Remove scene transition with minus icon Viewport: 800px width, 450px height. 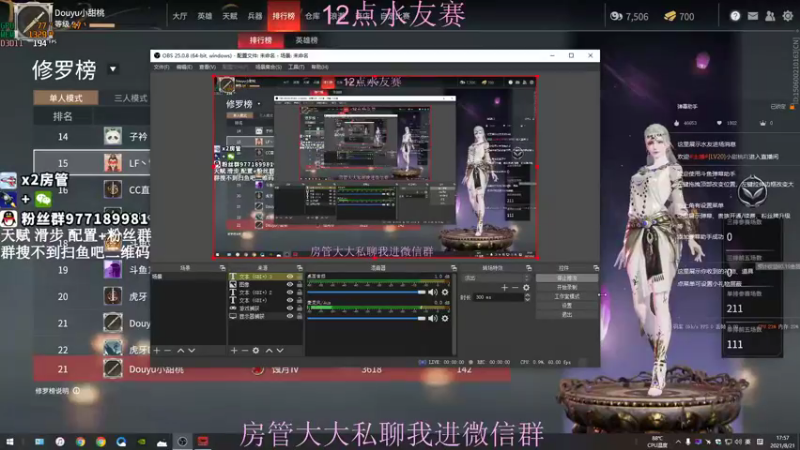515,288
